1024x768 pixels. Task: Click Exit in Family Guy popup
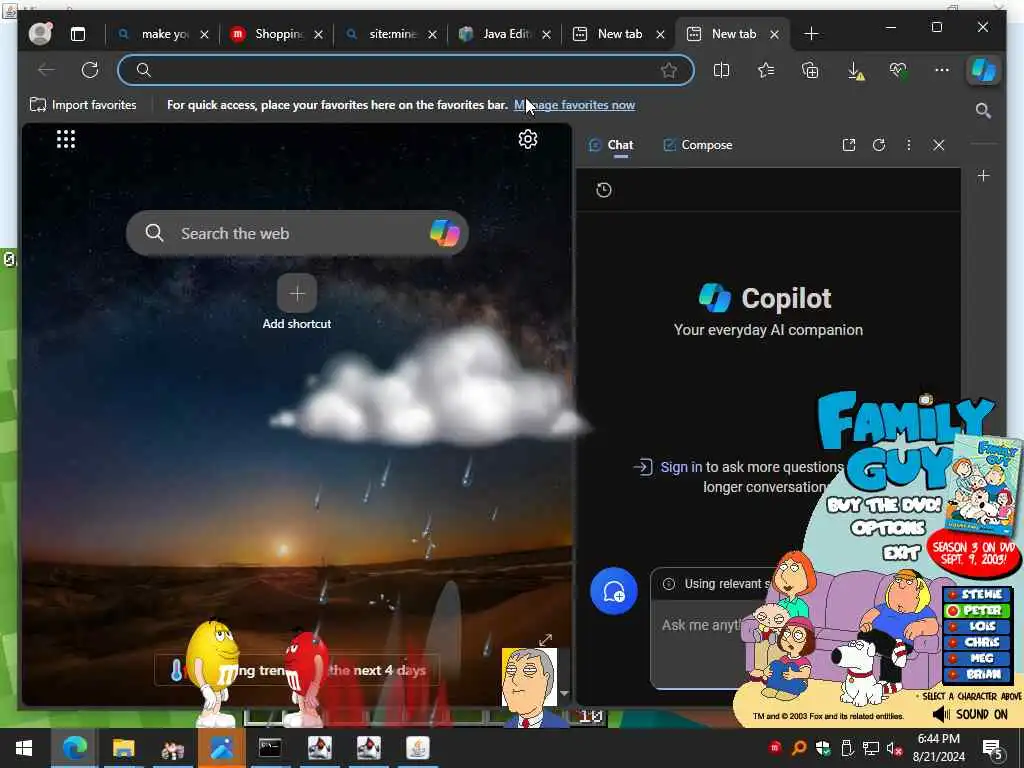tap(901, 553)
